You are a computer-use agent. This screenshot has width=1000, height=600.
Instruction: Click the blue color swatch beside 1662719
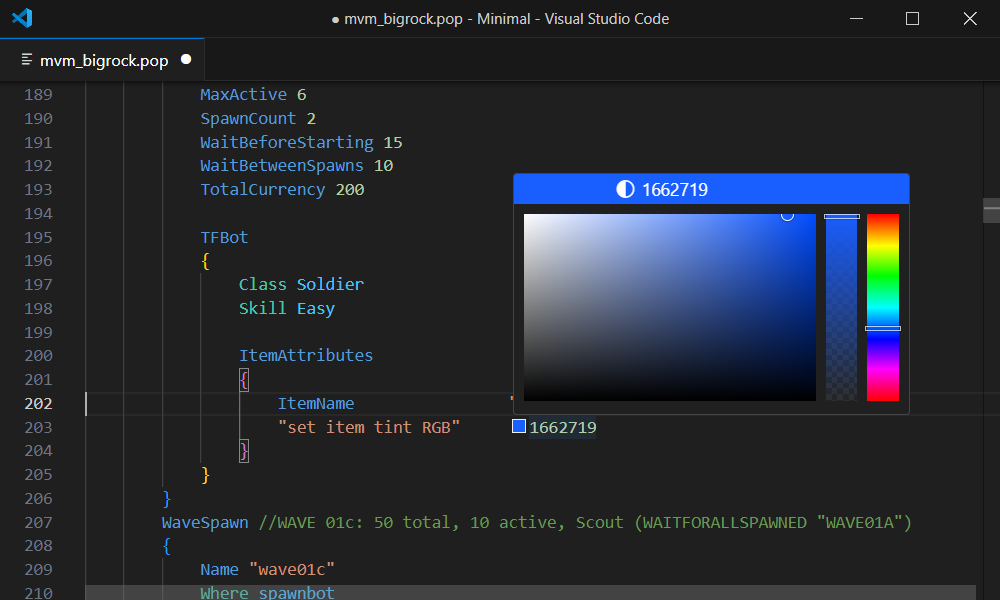(x=519, y=426)
